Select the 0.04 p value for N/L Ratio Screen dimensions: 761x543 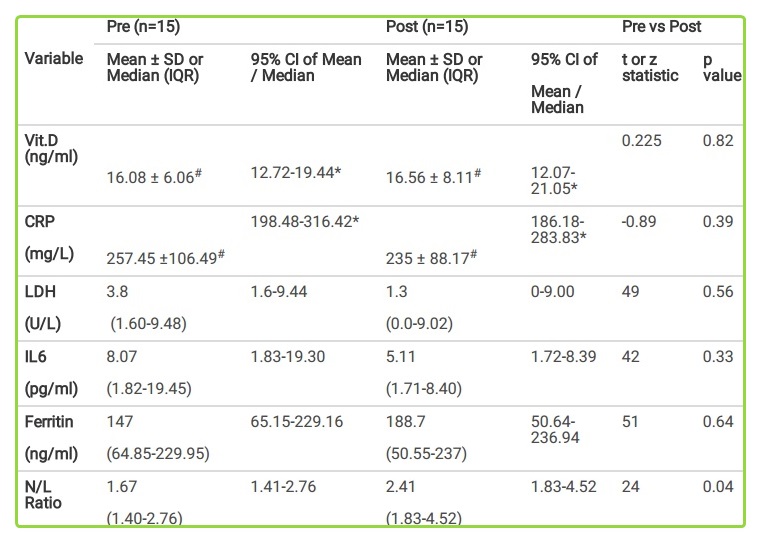pyautogui.click(x=720, y=485)
